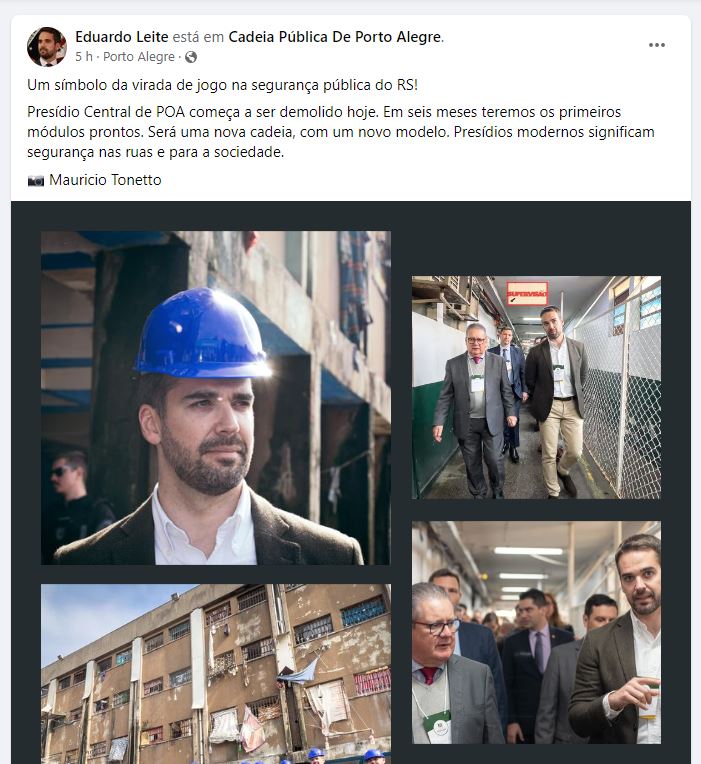This screenshot has width=701, height=764.
Task: Click the Mauricio Tonetto photo credit text
Action: click(x=105, y=180)
